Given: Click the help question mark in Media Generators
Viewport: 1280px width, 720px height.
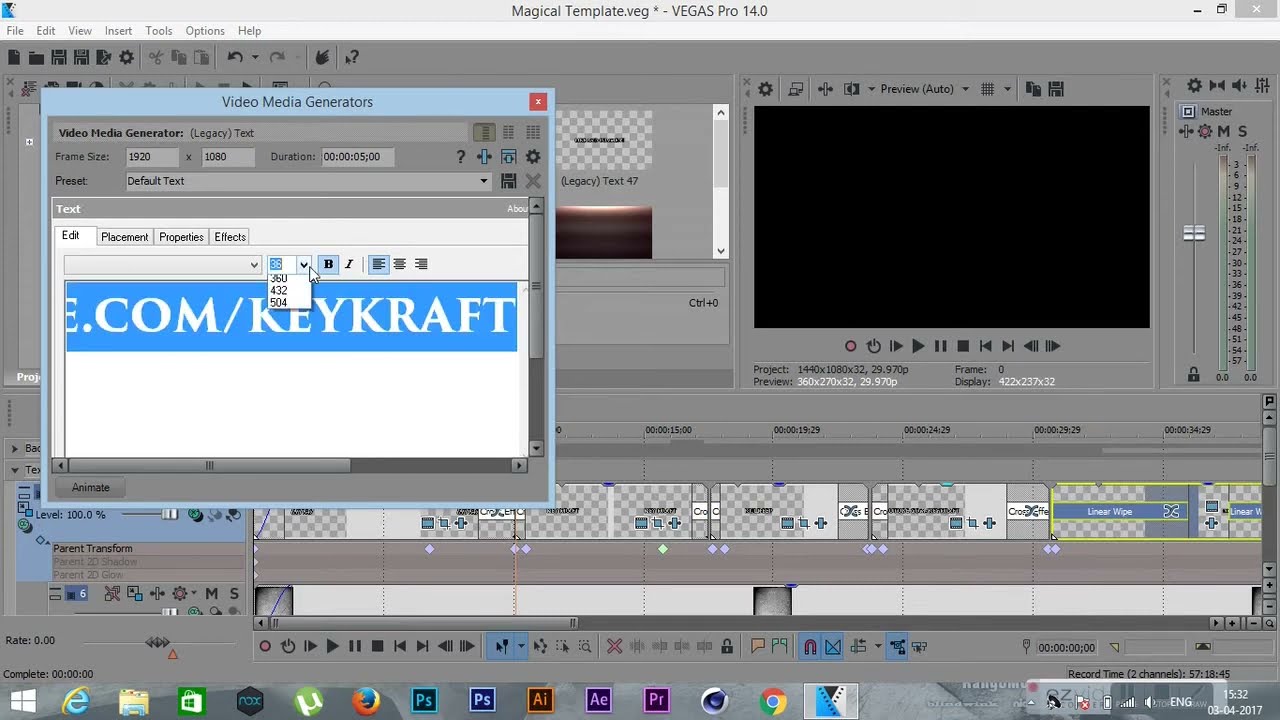Looking at the screenshot, I should pos(460,157).
